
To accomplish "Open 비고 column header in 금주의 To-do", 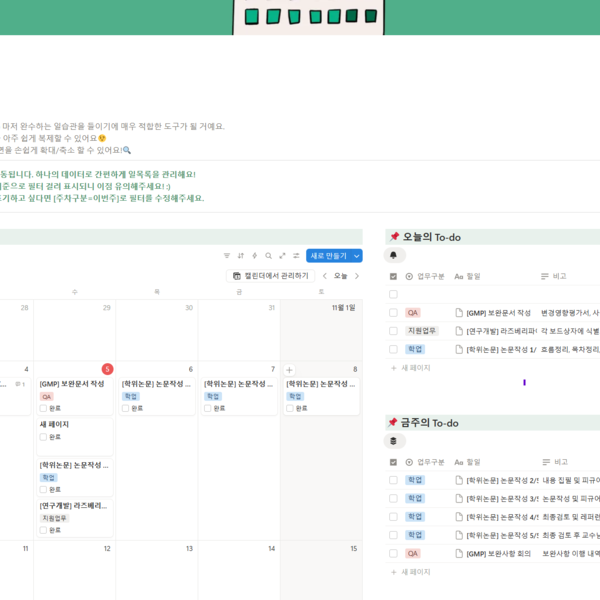I will (x=555, y=462).
